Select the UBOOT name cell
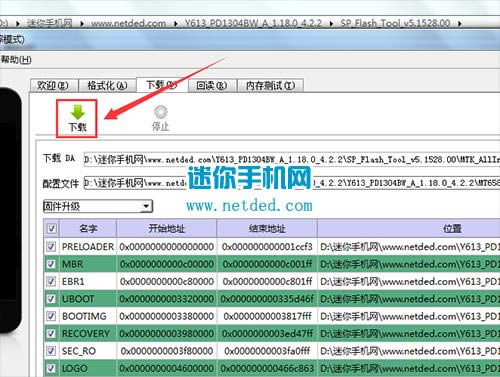Viewport: 500px width, 377px height. pos(88,298)
